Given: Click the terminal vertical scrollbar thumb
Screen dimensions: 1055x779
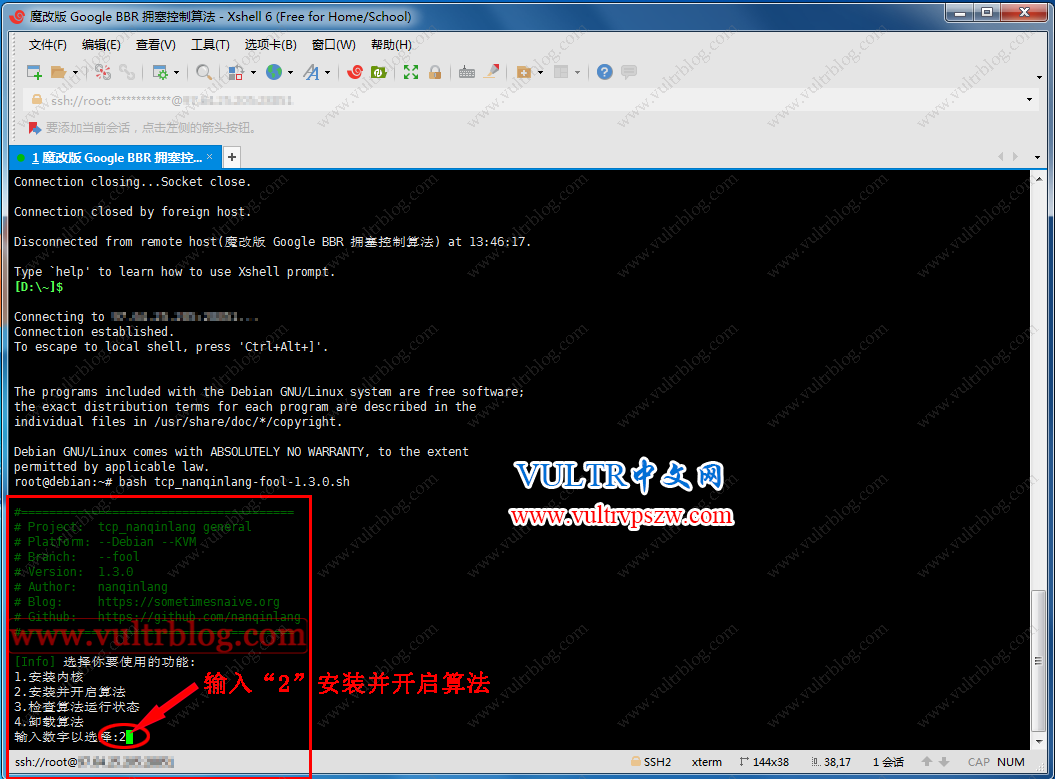Looking at the screenshot, I should click(1038, 661).
